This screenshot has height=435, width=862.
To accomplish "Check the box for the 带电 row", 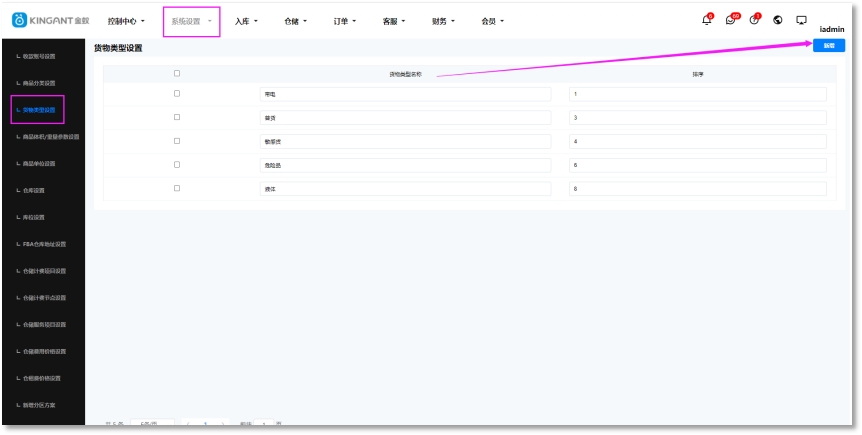I will click(x=177, y=94).
